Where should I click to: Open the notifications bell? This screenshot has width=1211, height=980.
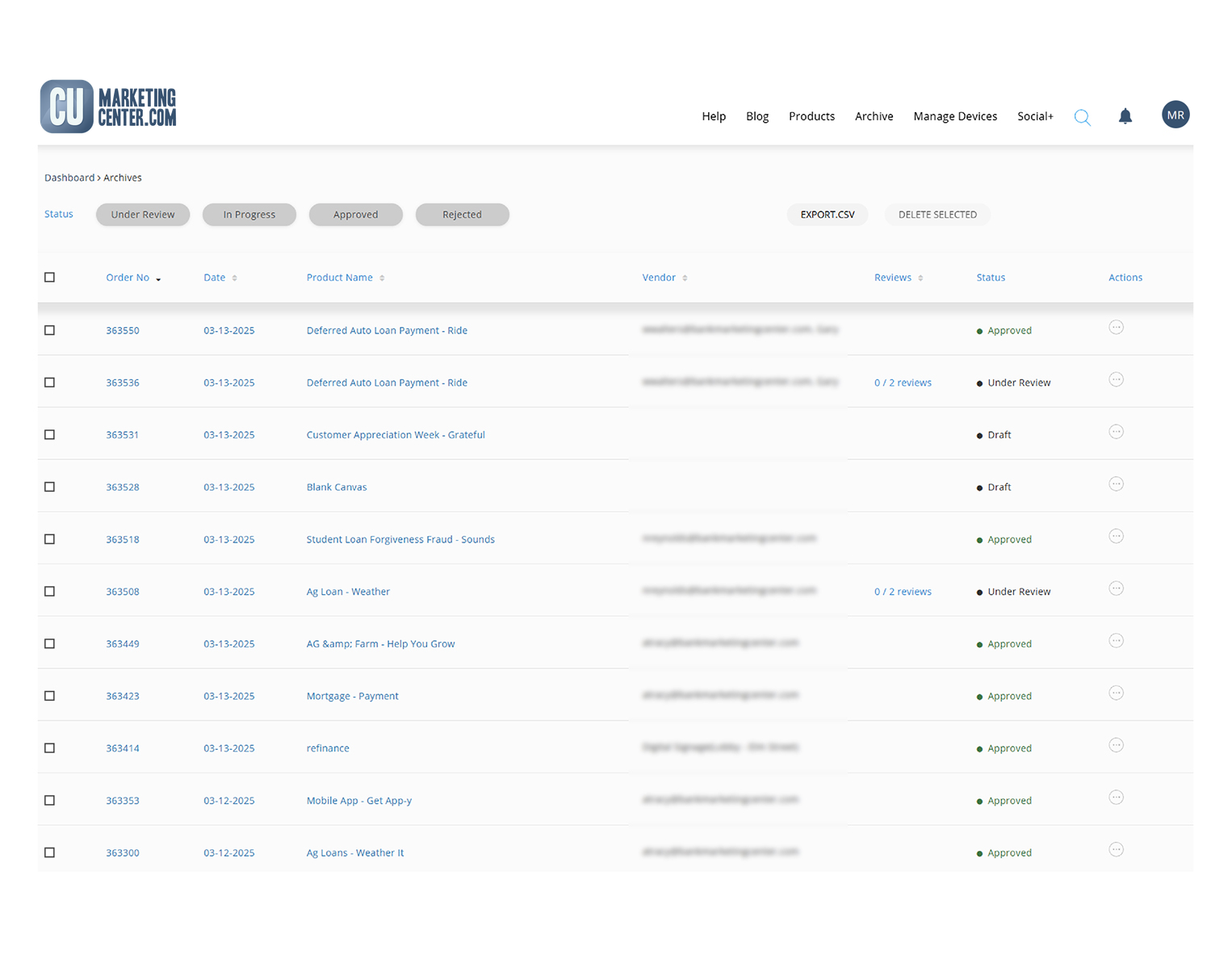pos(1125,116)
